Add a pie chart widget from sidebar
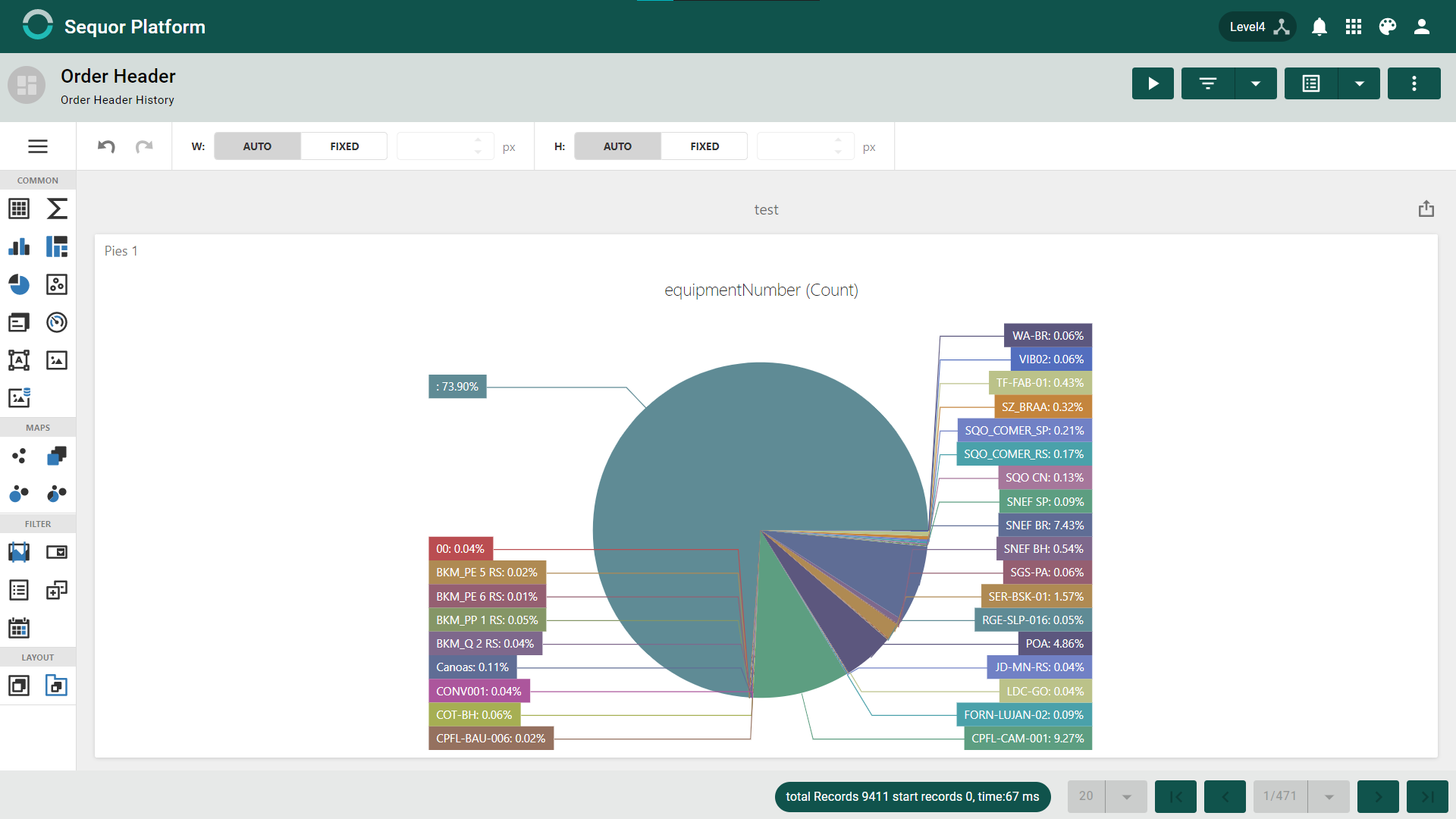The image size is (1456, 819). coord(19,284)
